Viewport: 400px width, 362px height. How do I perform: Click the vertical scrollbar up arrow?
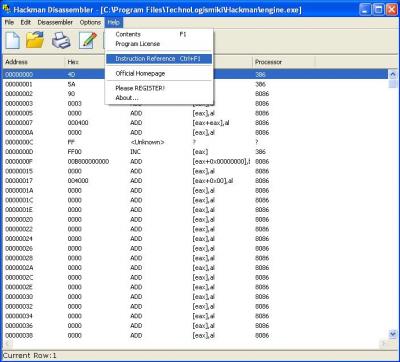tap(393, 74)
